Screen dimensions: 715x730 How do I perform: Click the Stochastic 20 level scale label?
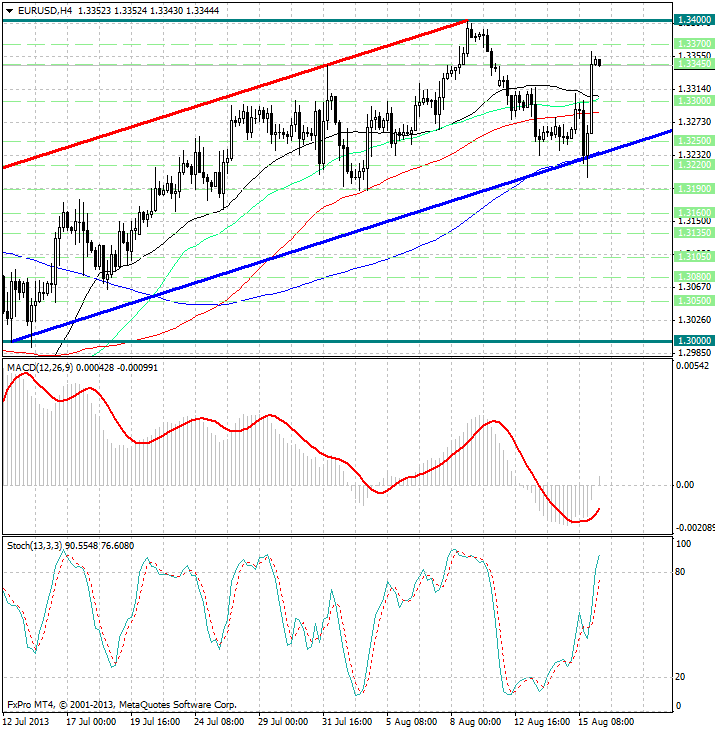click(x=680, y=676)
